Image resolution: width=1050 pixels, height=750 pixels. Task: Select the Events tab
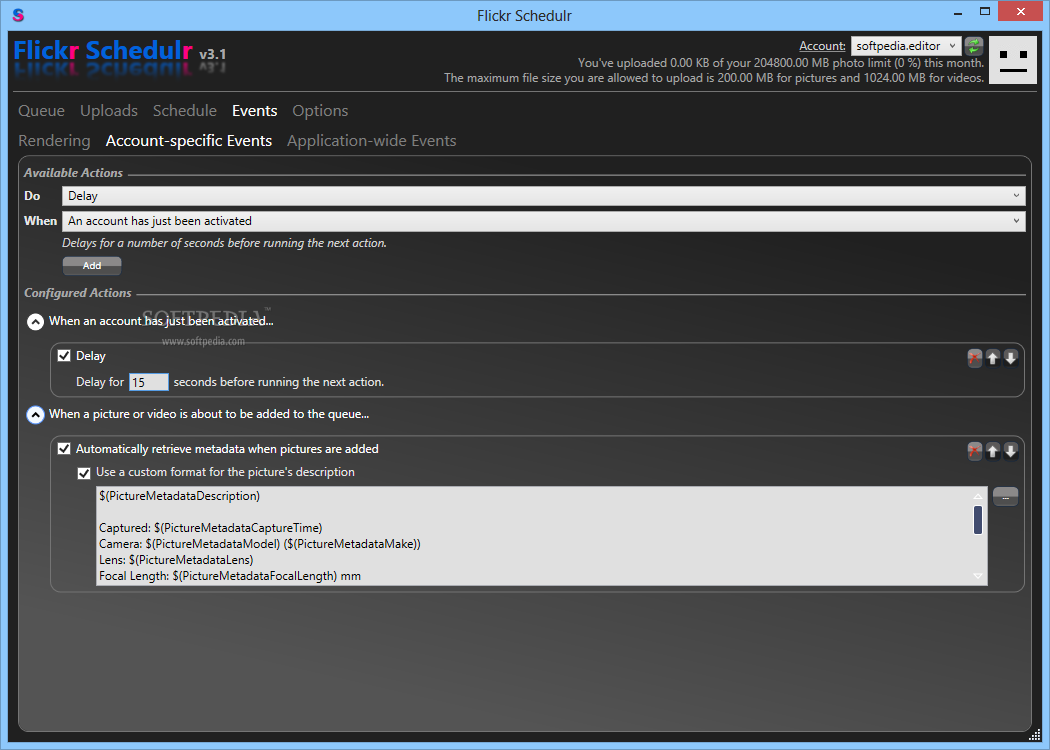pos(254,110)
